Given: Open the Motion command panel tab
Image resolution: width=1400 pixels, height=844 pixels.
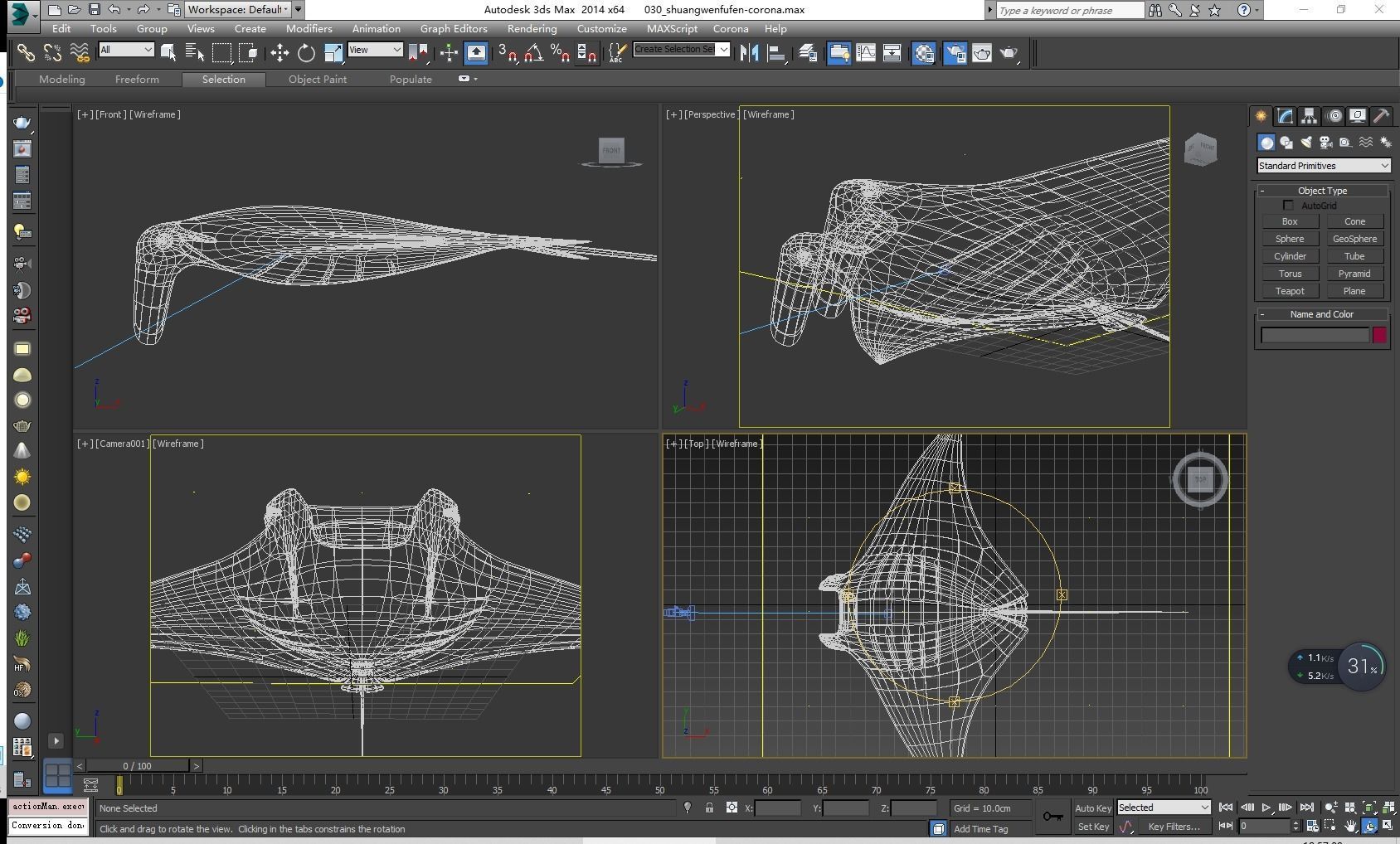Looking at the screenshot, I should pyautogui.click(x=1334, y=116).
